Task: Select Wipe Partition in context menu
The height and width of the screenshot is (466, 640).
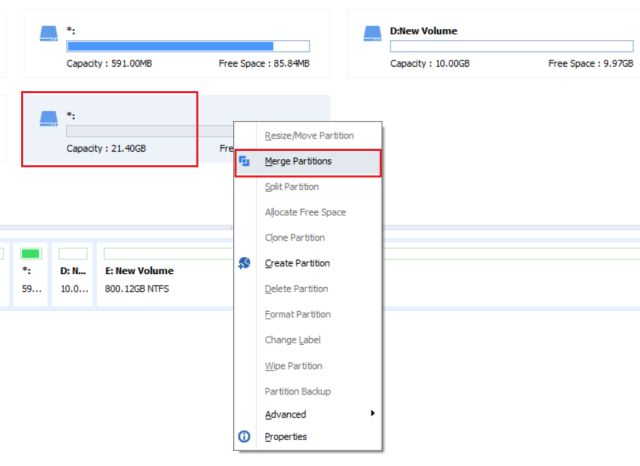Action: (x=293, y=366)
